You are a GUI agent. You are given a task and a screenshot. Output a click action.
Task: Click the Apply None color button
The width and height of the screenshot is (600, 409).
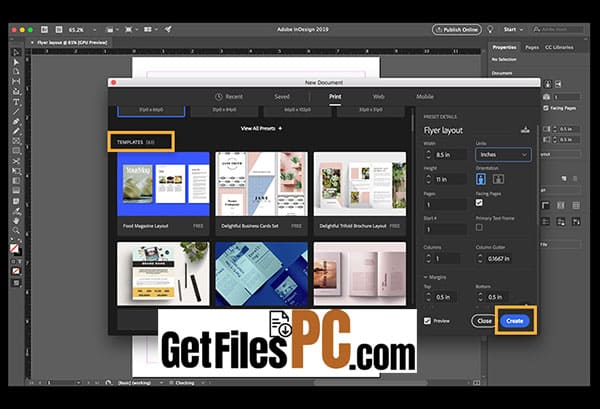pos(16,271)
